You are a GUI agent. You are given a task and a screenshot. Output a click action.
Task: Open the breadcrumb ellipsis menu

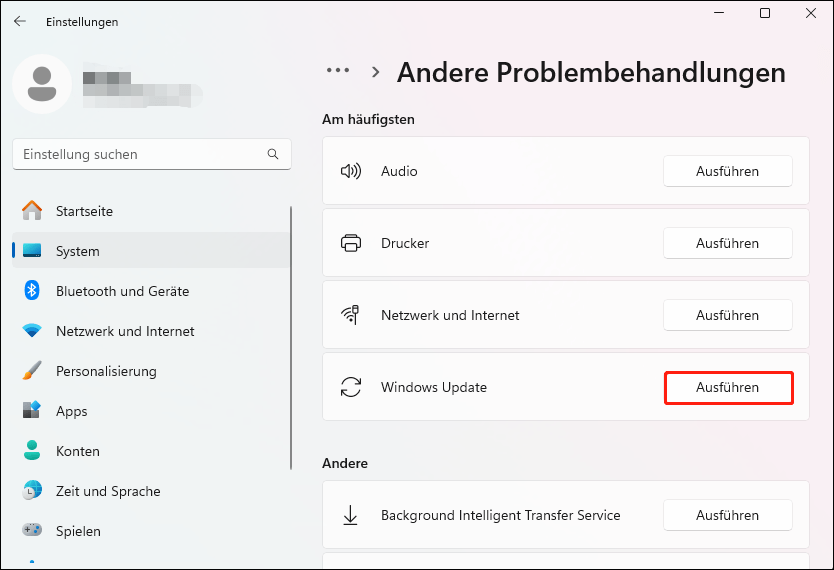click(x=338, y=70)
